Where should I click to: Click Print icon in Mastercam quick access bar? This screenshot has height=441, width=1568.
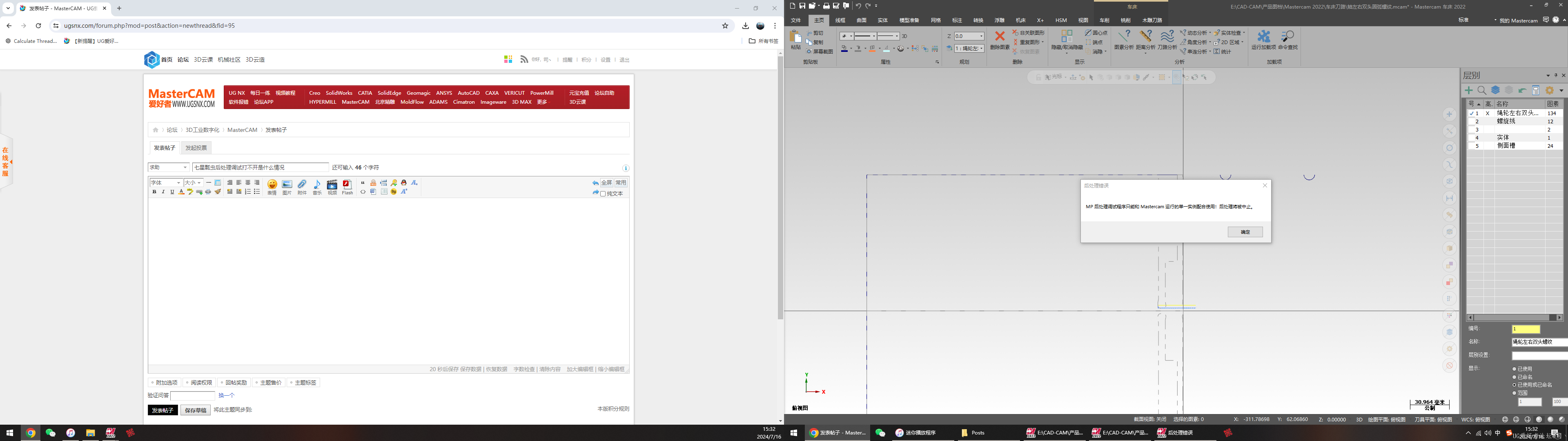click(x=826, y=6)
